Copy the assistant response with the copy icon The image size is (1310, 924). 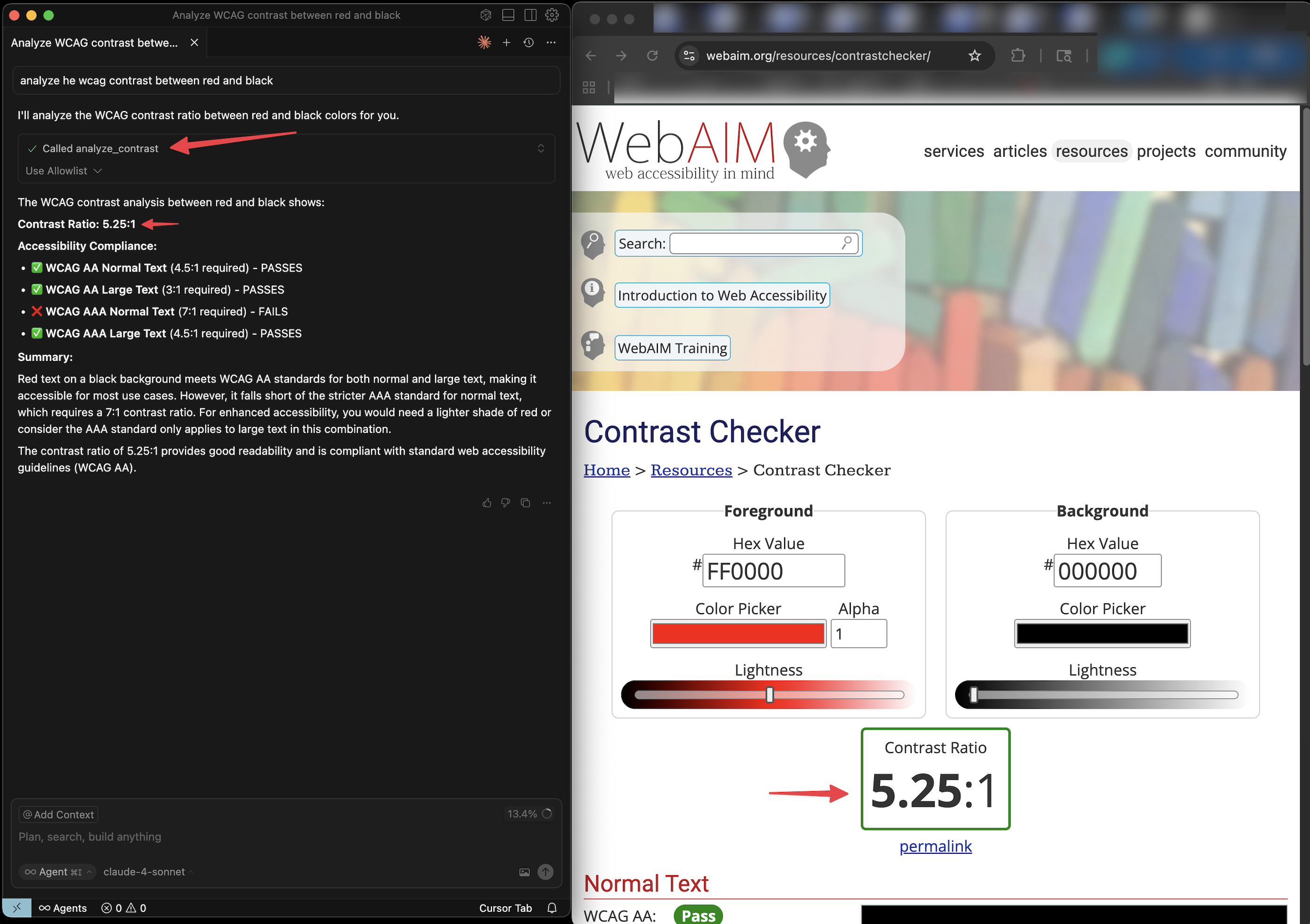(x=525, y=503)
